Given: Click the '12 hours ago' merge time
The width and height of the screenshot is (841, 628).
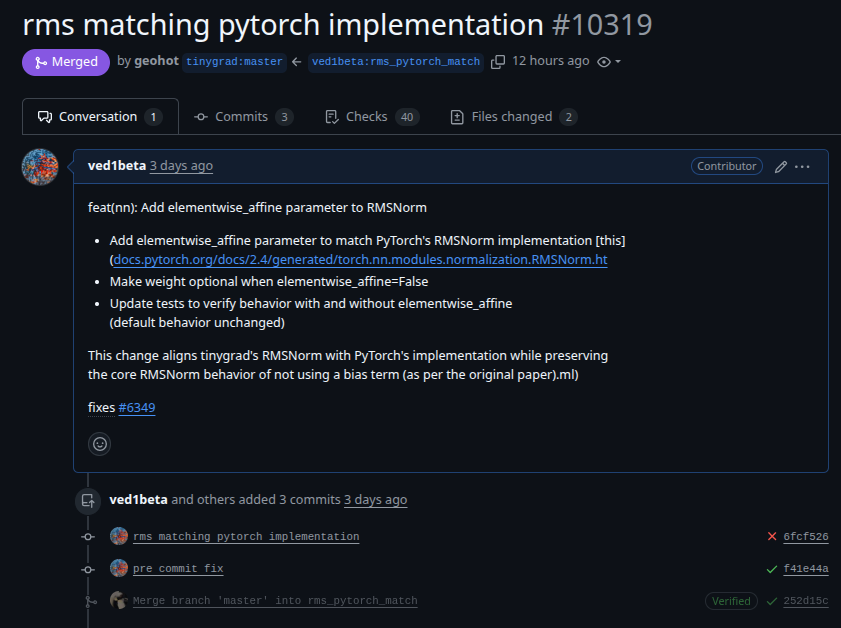Looking at the screenshot, I should (551, 61).
